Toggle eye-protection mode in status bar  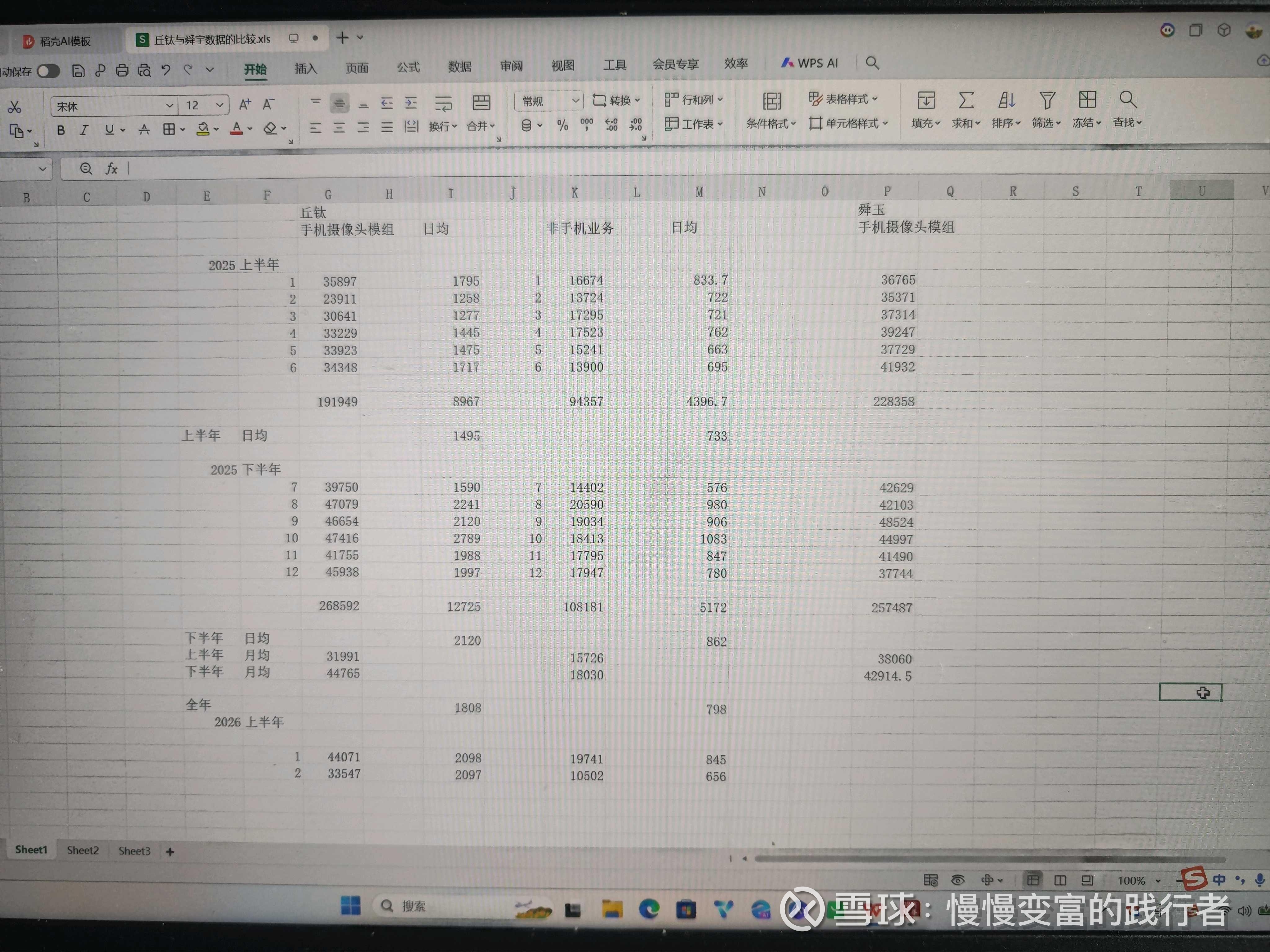click(x=958, y=880)
